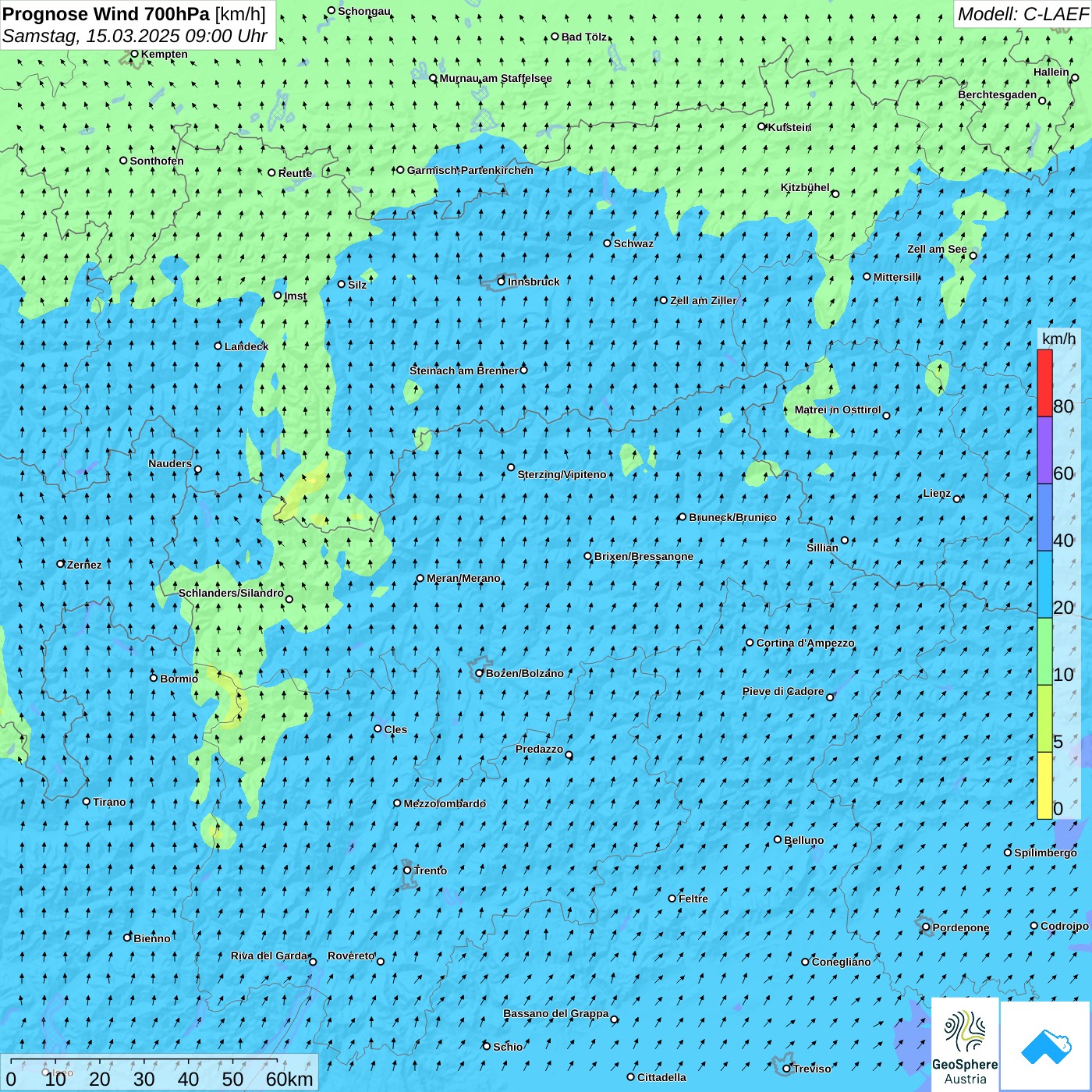The image size is (1092, 1092).
Task: Click the 'Codroipo' label
Action: pyautogui.click(x=1065, y=926)
